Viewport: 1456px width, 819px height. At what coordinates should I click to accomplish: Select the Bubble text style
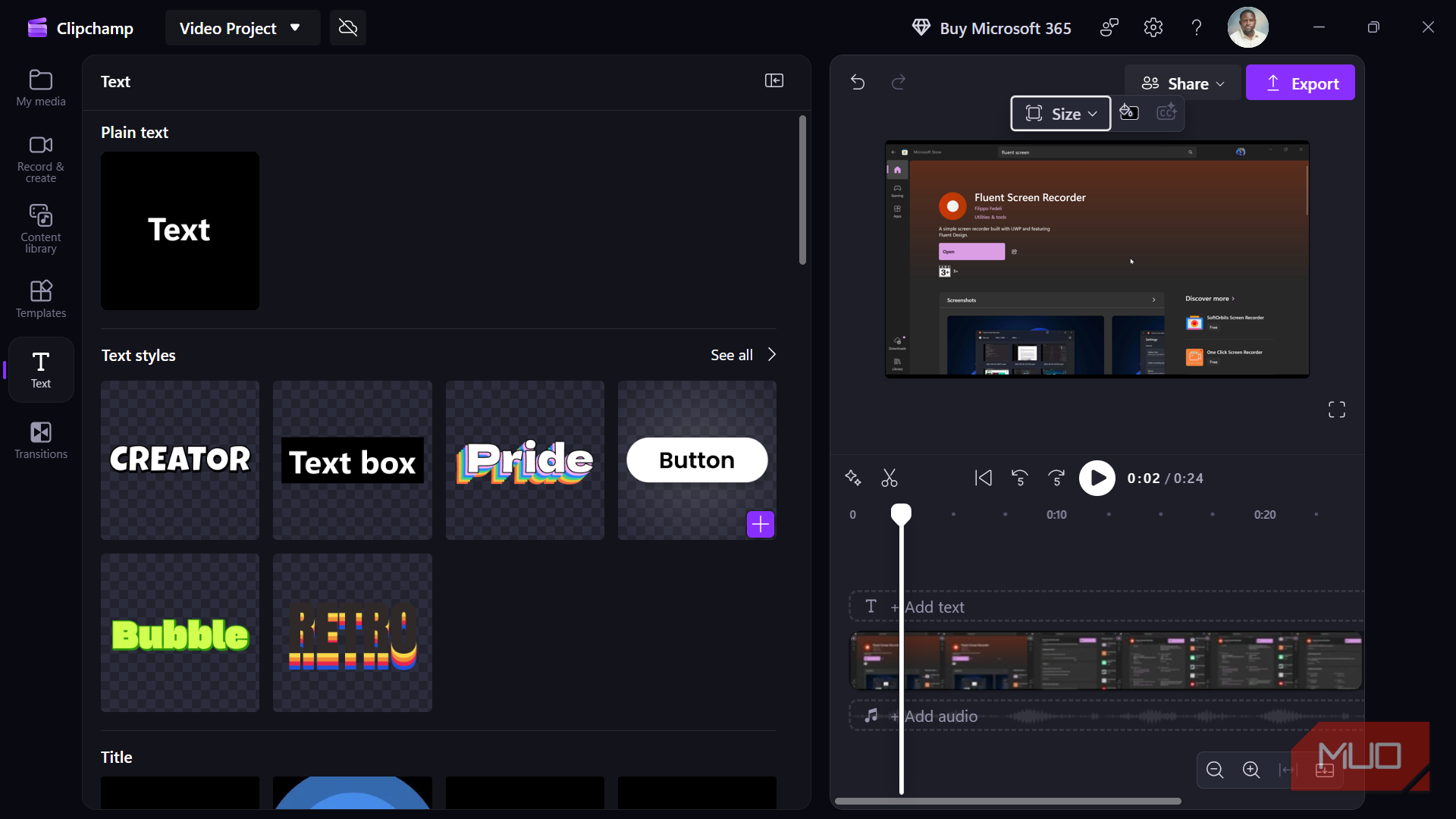pyautogui.click(x=180, y=632)
